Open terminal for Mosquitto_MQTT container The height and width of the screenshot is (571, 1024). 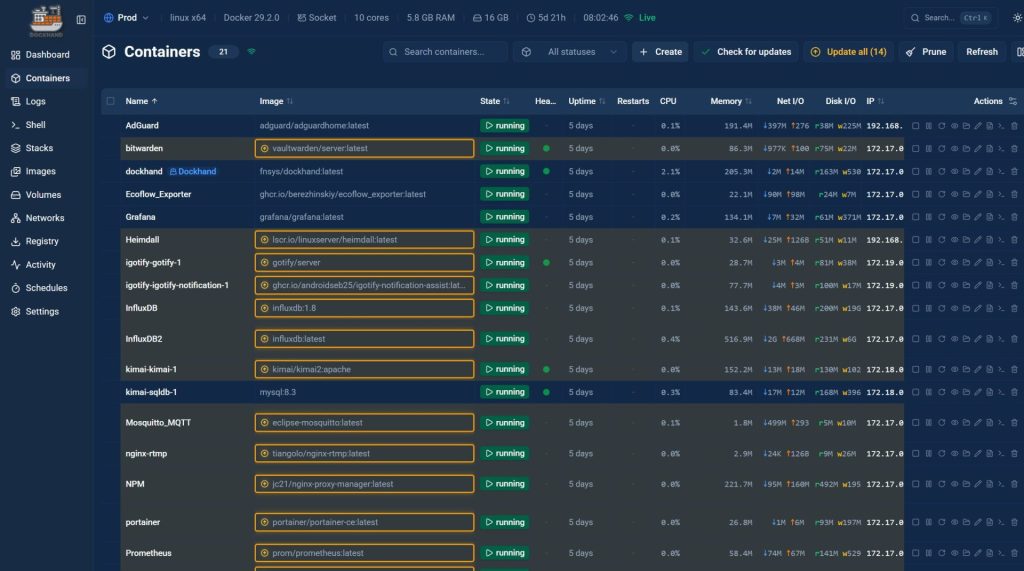[1001, 423]
